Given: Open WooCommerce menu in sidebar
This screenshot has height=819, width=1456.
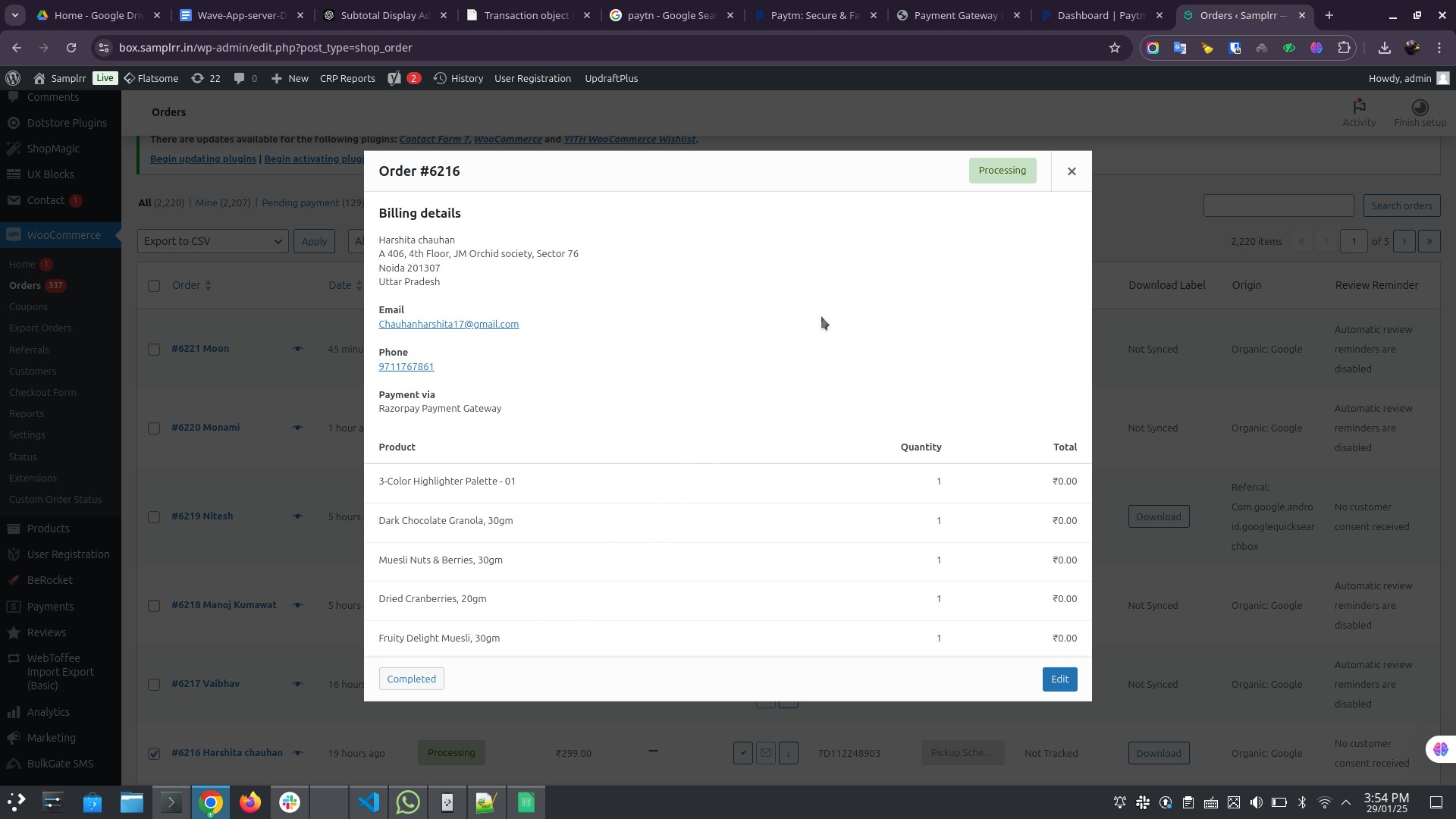Looking at the screenshot, I should click(x=61, y=235).
